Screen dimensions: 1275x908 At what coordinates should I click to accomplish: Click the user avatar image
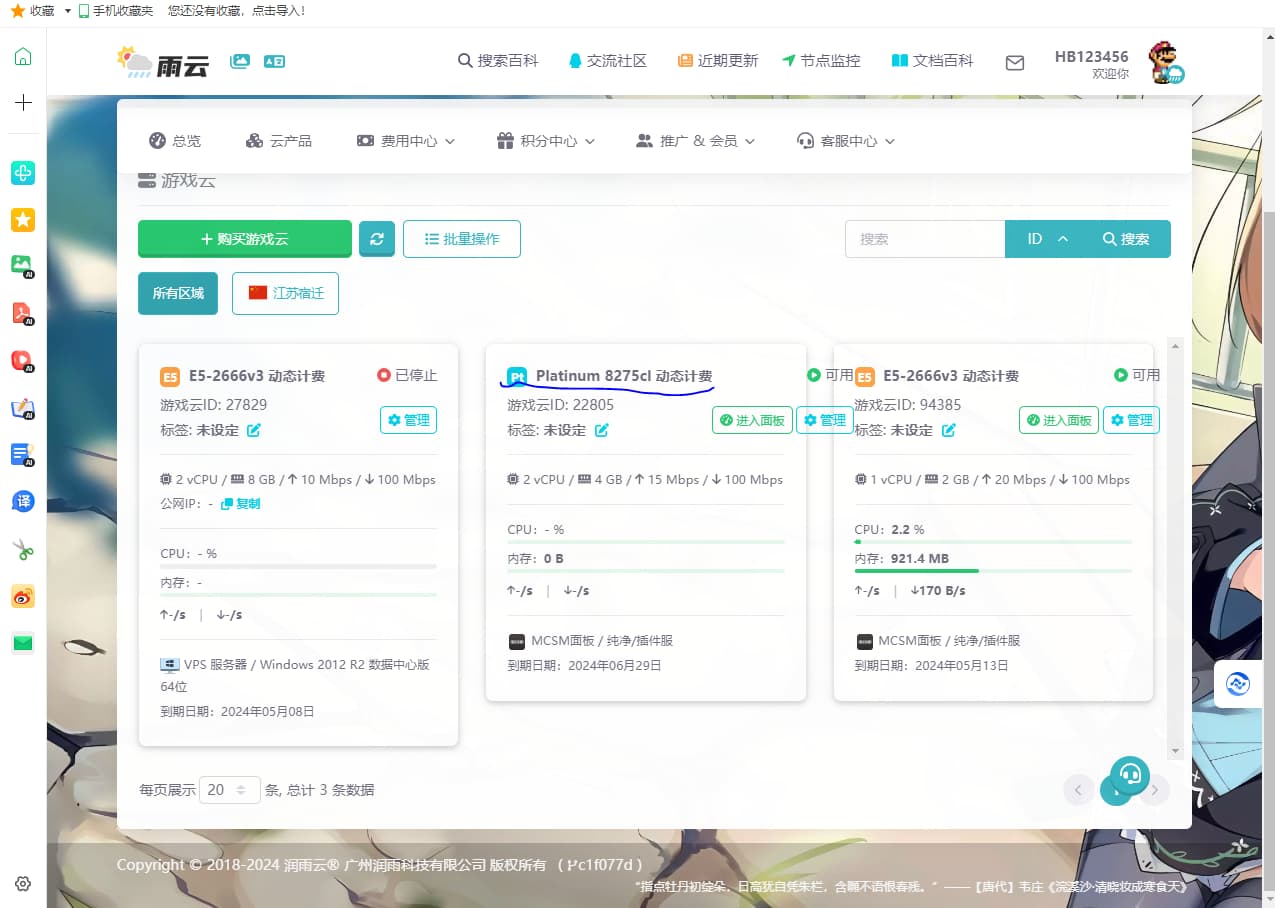(x=1165, y=62)
